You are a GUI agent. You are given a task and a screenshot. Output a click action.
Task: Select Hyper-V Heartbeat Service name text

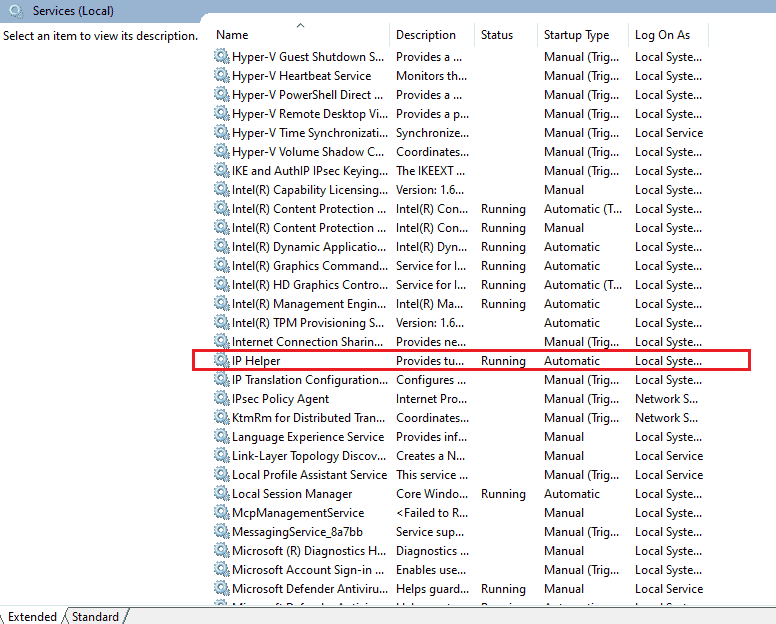[301, 76]
